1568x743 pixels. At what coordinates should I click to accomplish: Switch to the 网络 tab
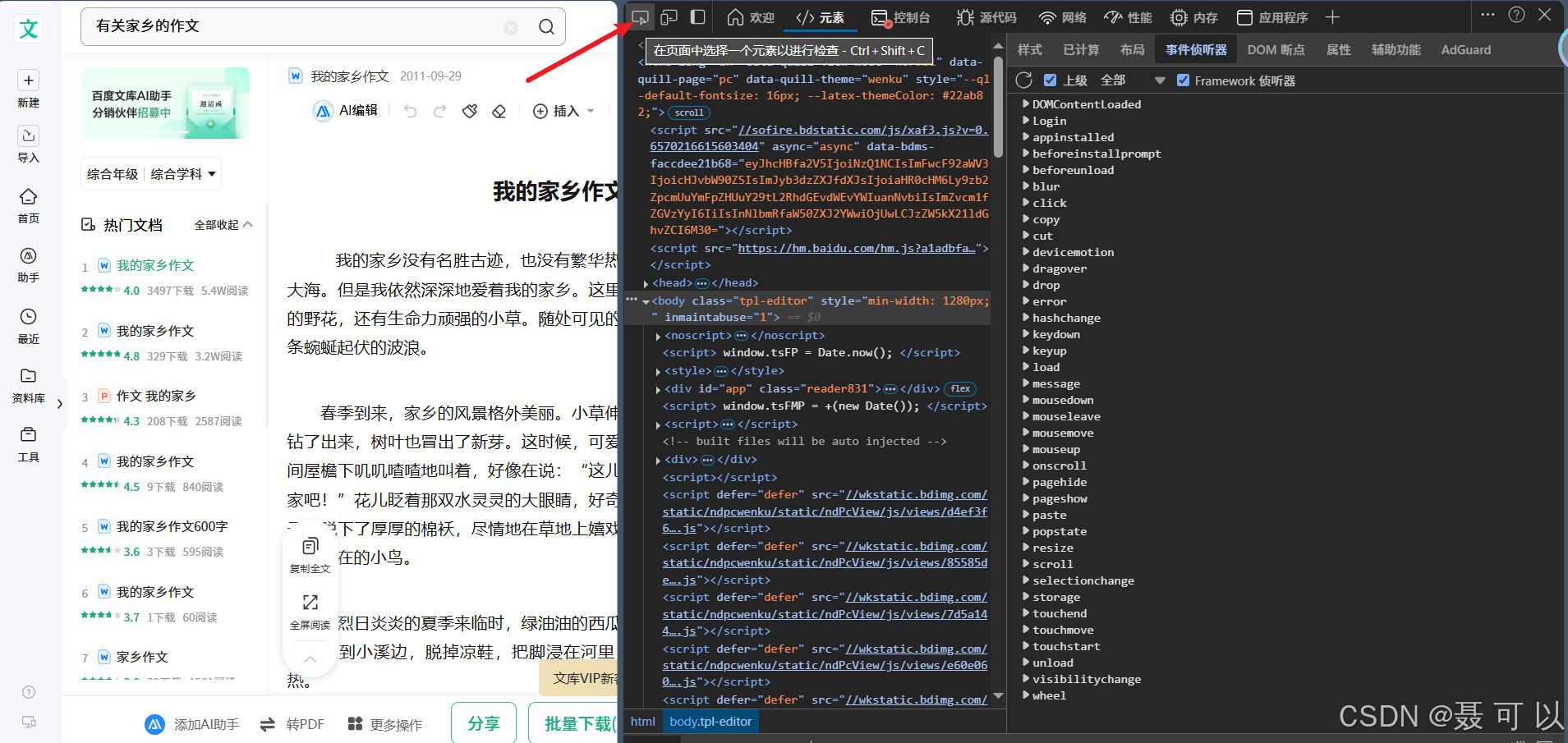pyautogui.click(x=1063, y=17)
